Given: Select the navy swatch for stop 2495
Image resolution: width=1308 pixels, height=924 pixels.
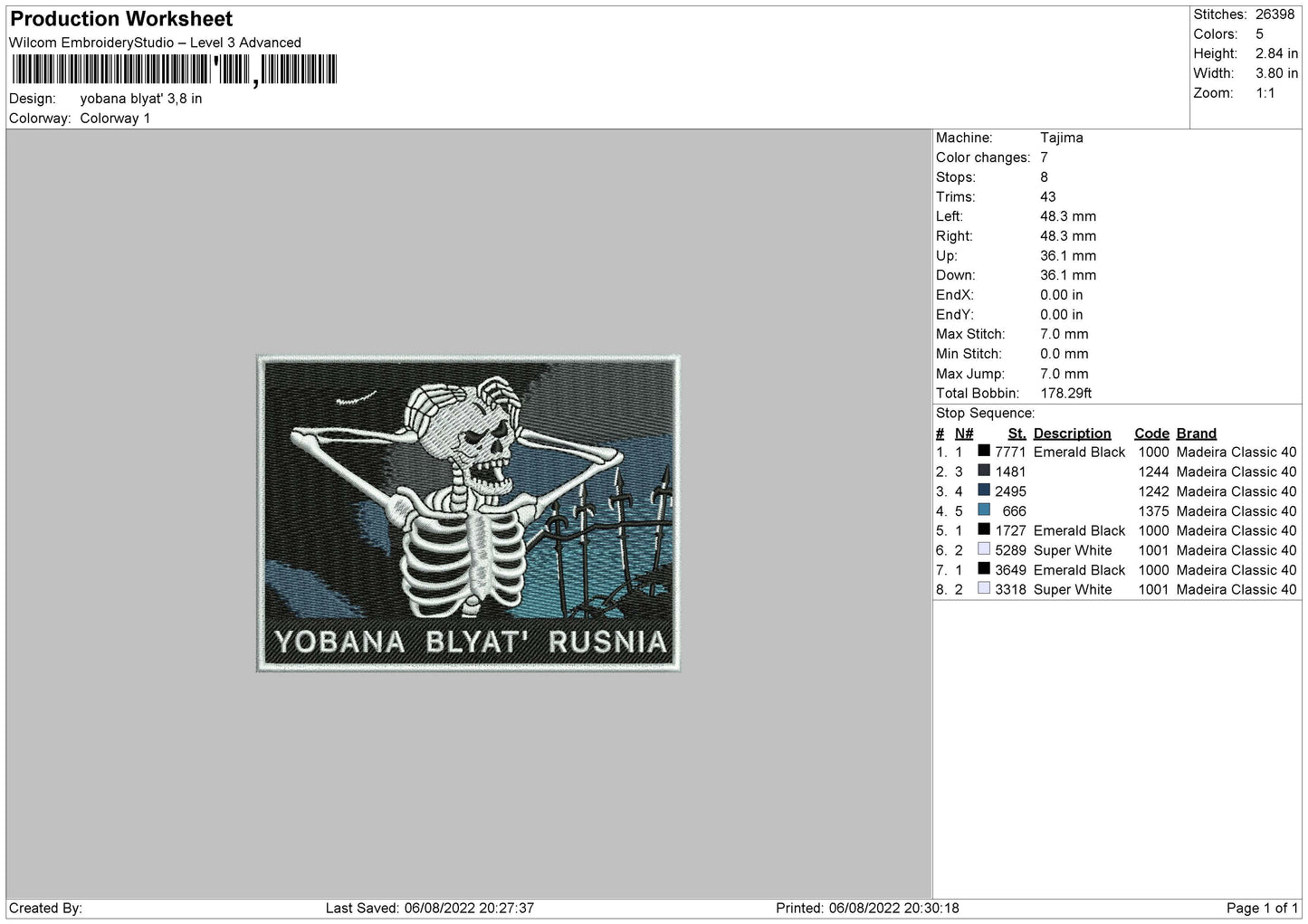Looking at the screenshot, I should click(x=984, y=491).
